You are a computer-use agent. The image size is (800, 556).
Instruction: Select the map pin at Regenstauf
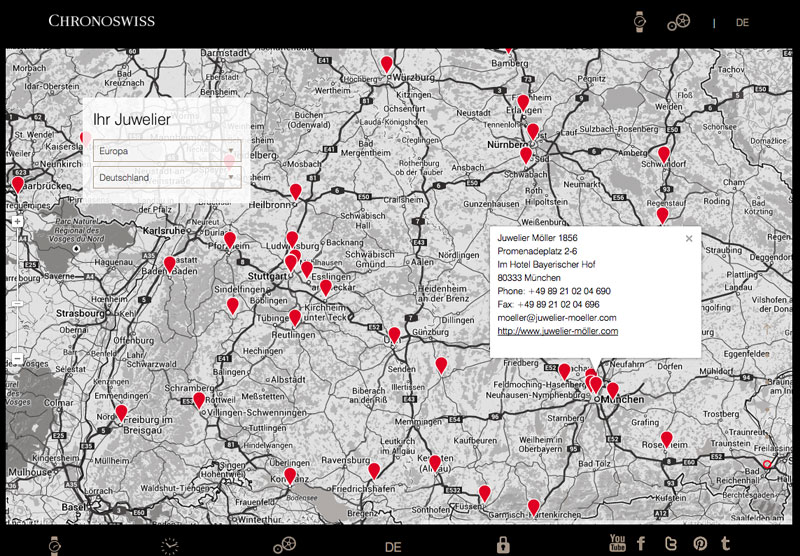(x=662, y=216)
